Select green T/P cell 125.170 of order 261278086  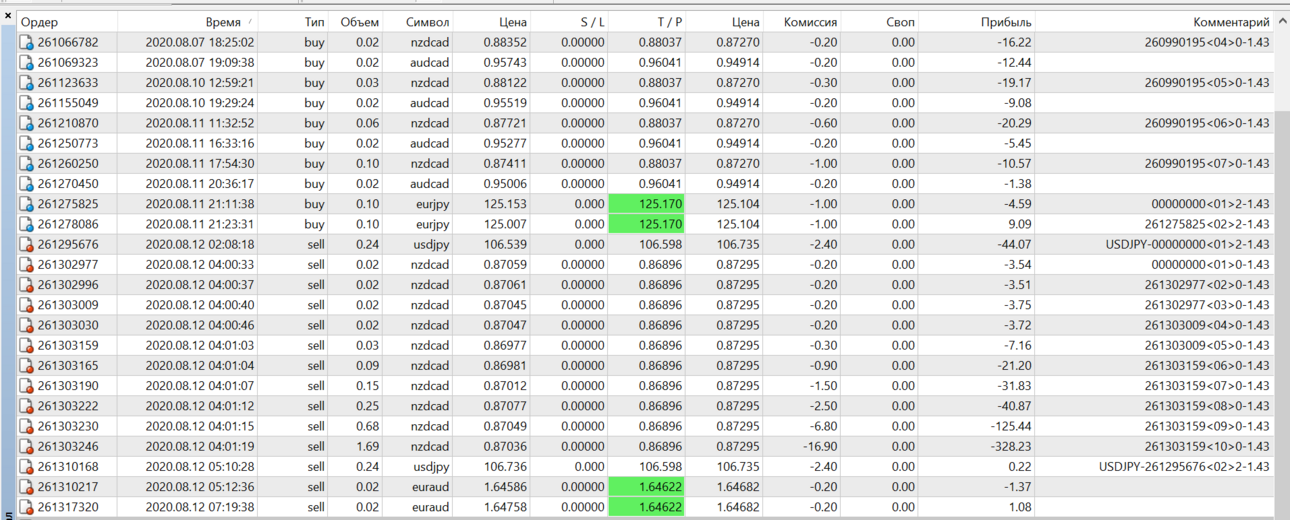pyautogui.click(x=647, y=224)
